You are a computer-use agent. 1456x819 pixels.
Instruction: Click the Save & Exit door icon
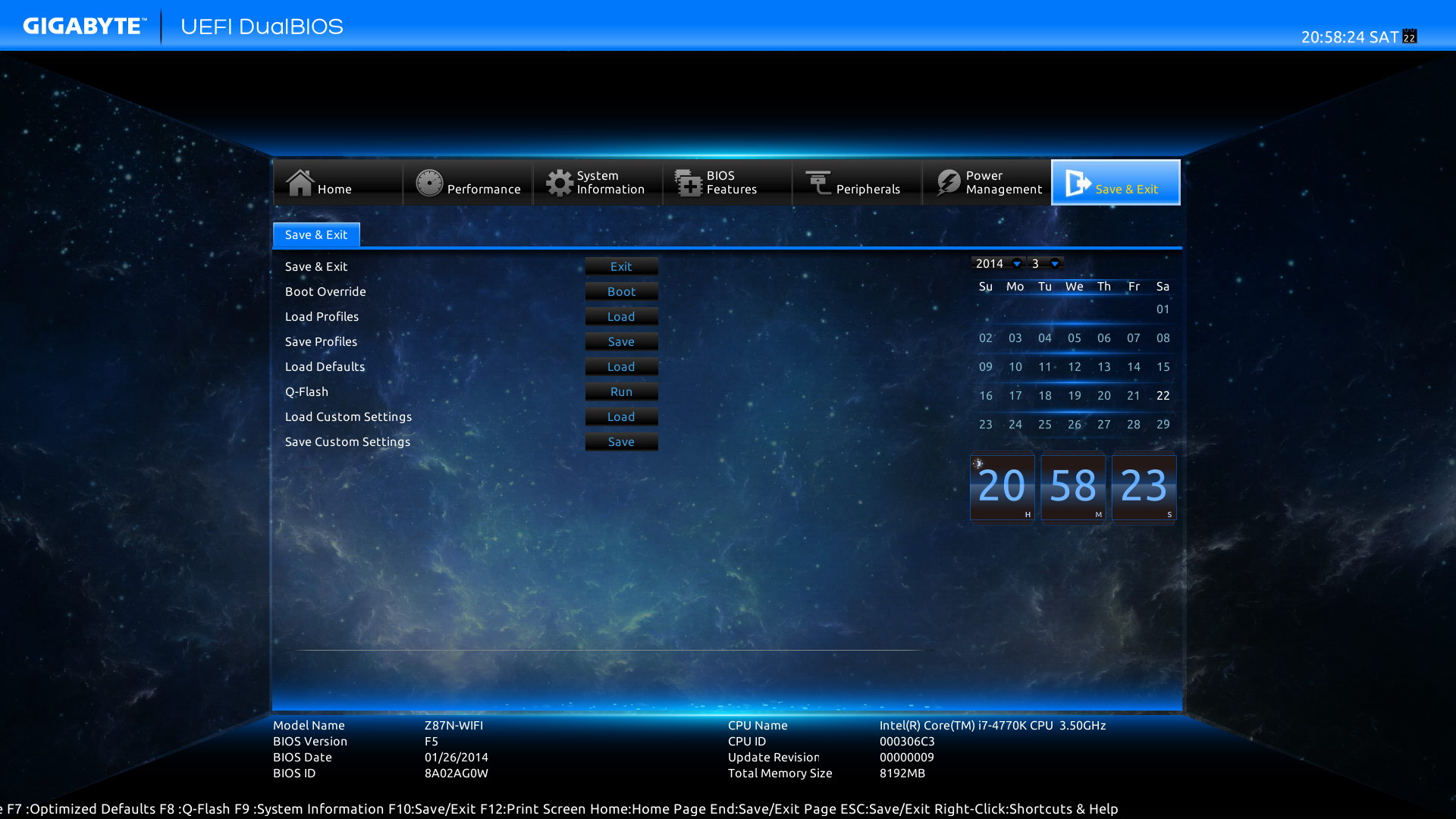click(1078, 183)
